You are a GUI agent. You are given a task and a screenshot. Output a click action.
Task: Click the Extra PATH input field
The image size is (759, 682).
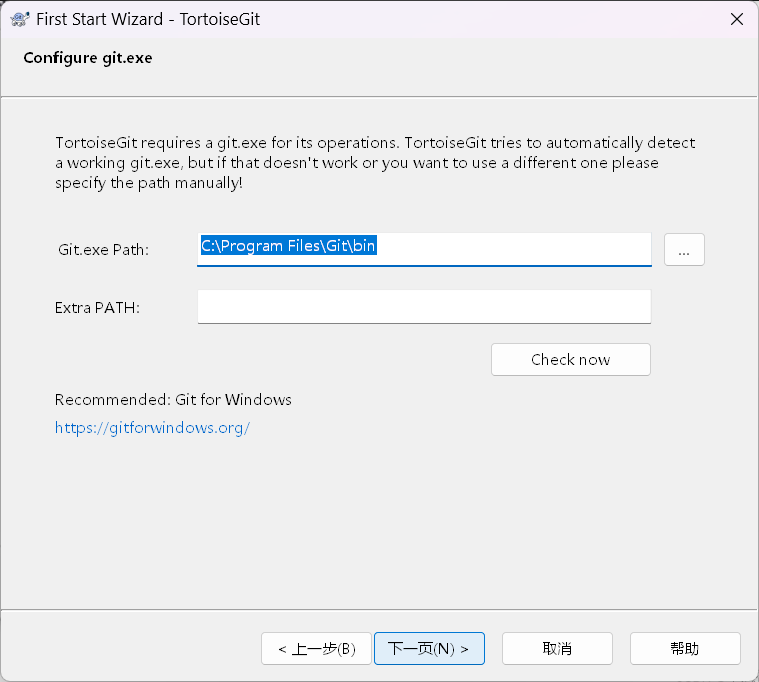point(424,307)
